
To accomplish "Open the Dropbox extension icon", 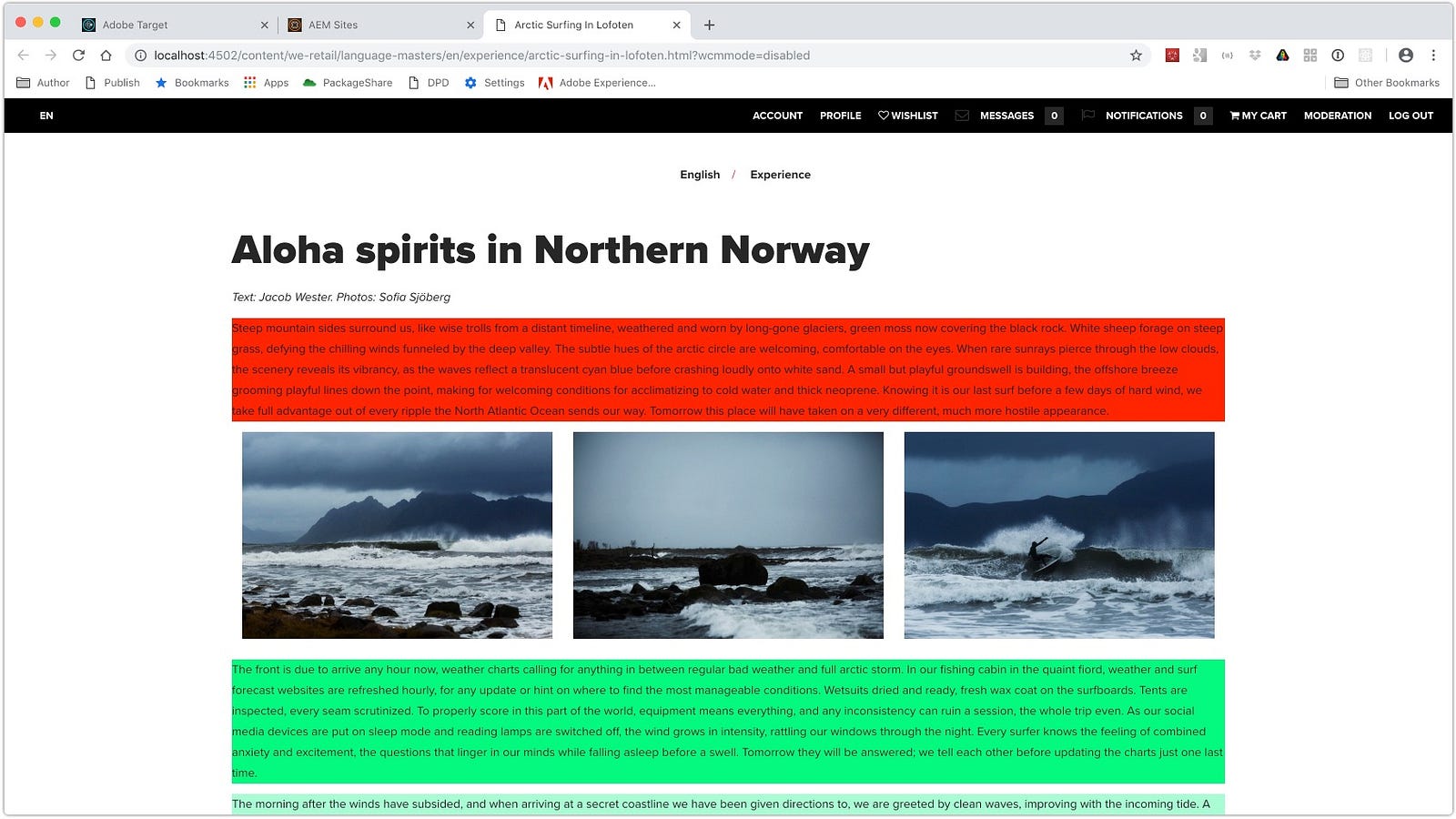I will pyautogui.click(x=1255, y=56).
